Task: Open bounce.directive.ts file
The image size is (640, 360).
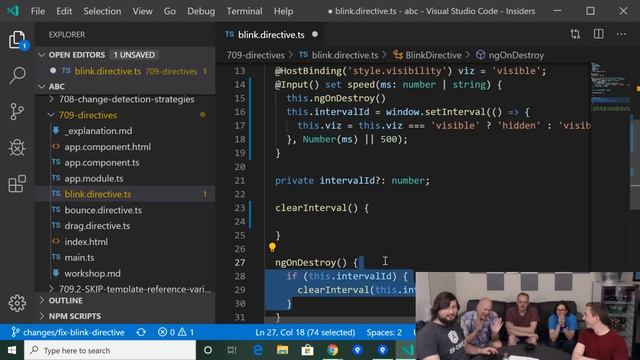Action: (x=103, y=210)
